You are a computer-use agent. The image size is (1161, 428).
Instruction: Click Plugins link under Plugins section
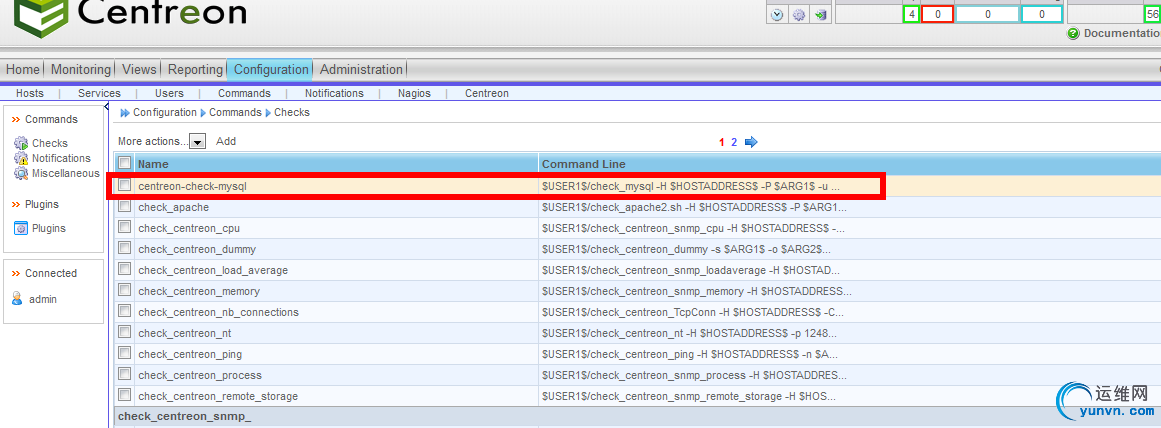click(x=49, y=228)
